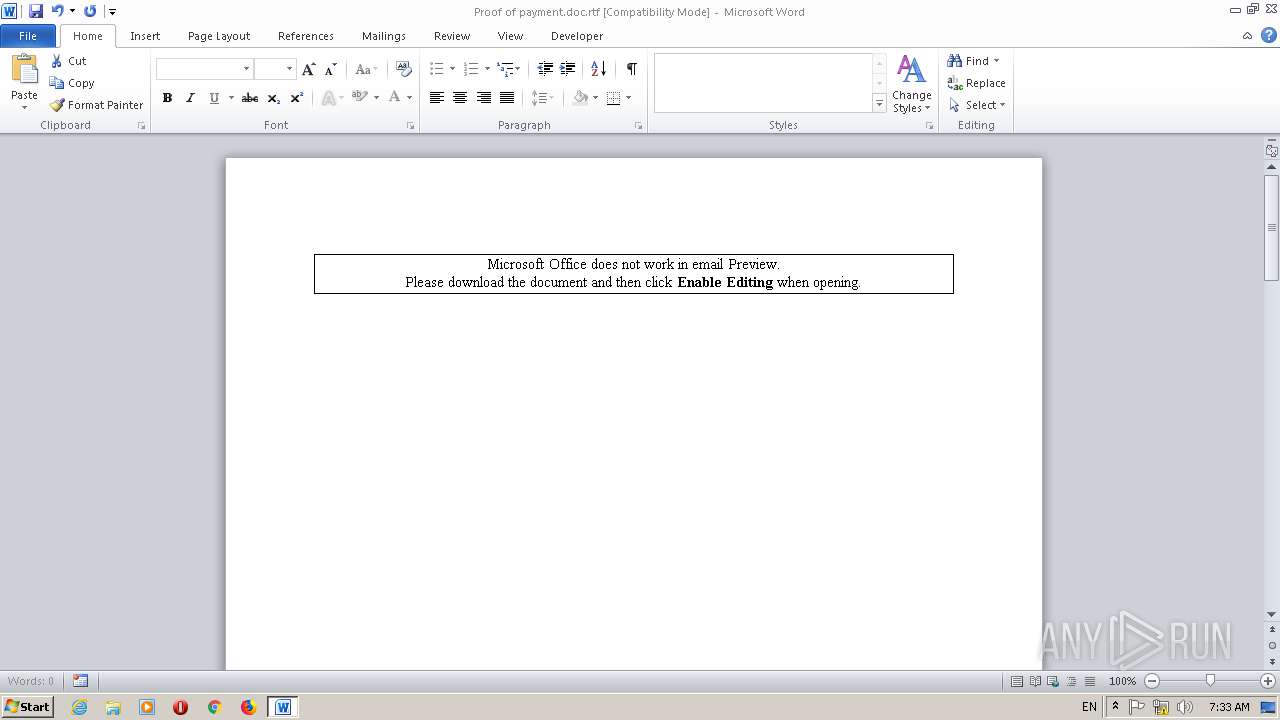Toggle Italic formatting

190,98
